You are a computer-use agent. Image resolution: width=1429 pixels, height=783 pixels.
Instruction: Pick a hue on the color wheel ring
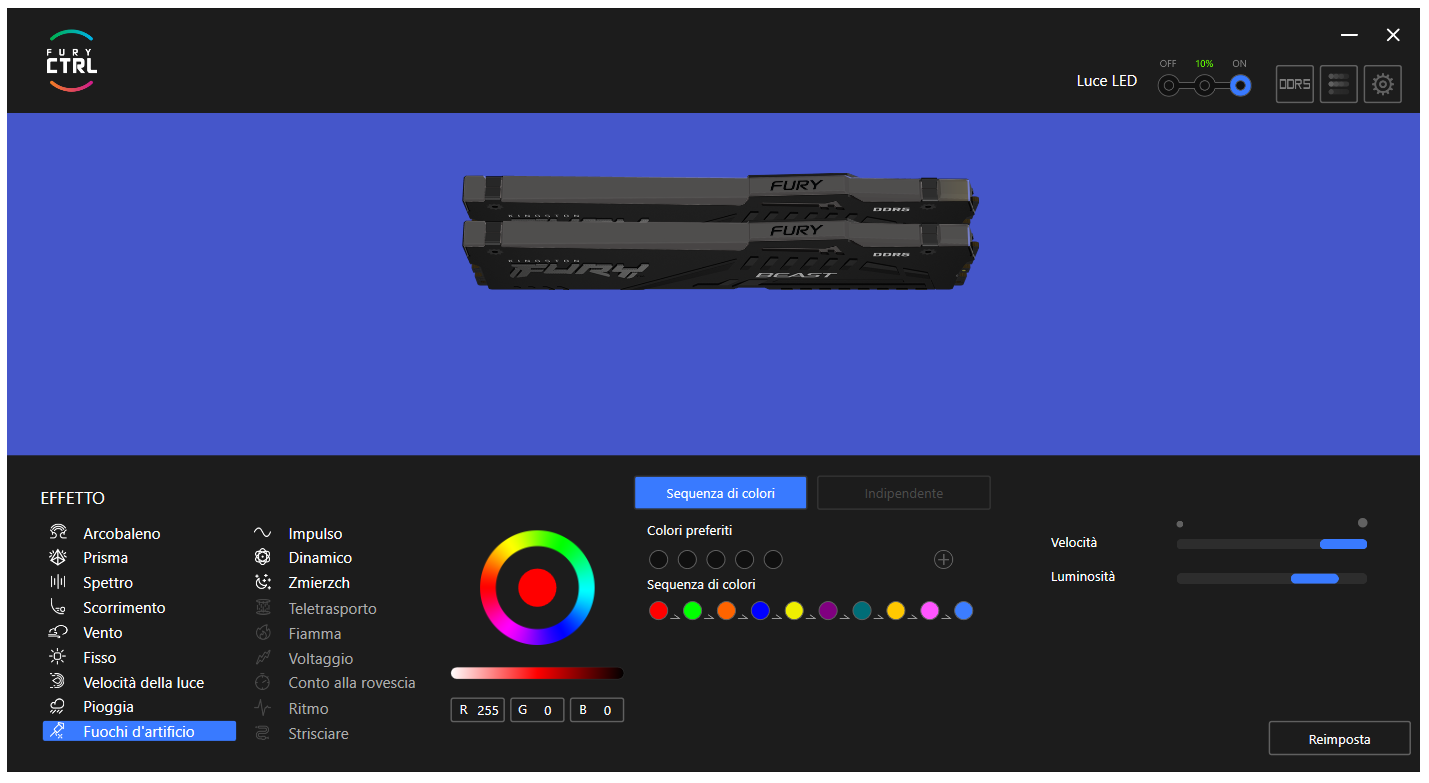coord(537,539)
